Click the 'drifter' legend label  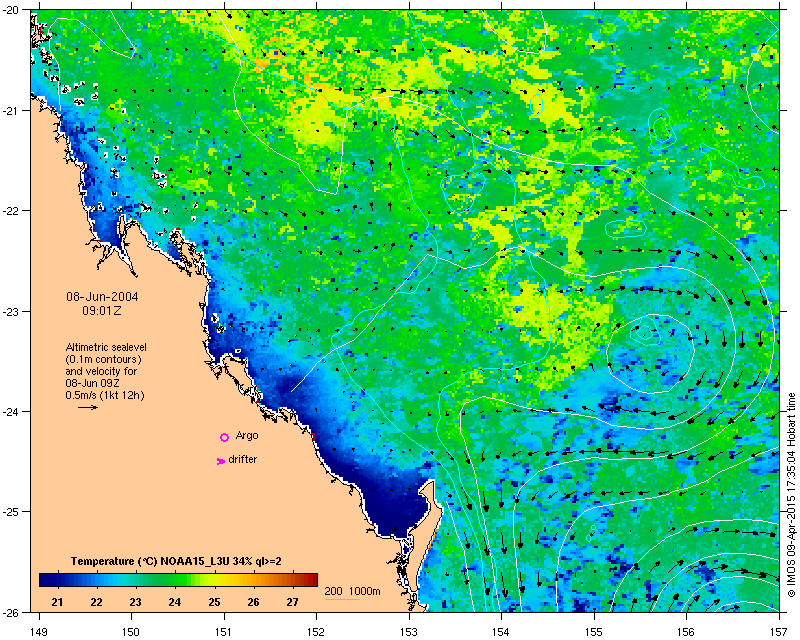[x=242, y=459]
